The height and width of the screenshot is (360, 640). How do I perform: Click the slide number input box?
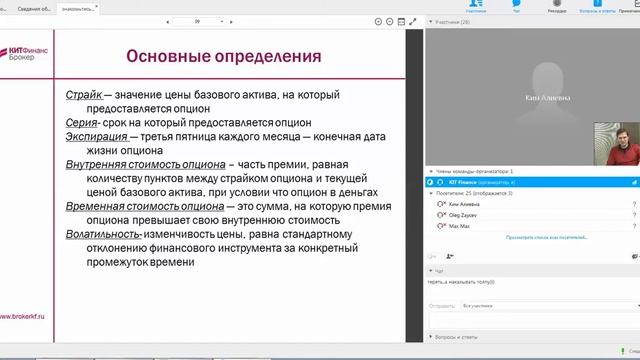196,22
